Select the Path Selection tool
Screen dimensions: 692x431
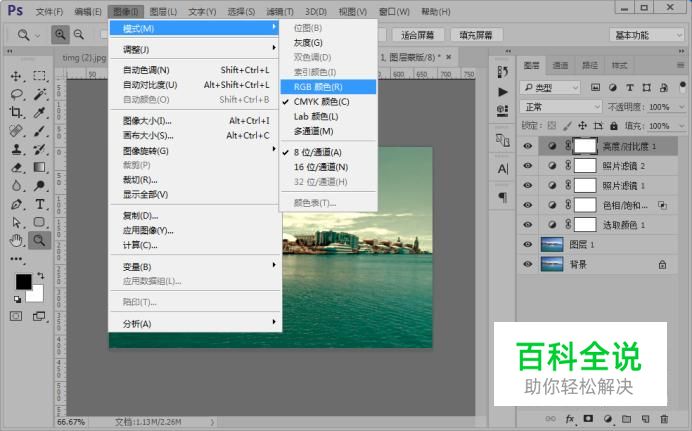tap(16, 222)
